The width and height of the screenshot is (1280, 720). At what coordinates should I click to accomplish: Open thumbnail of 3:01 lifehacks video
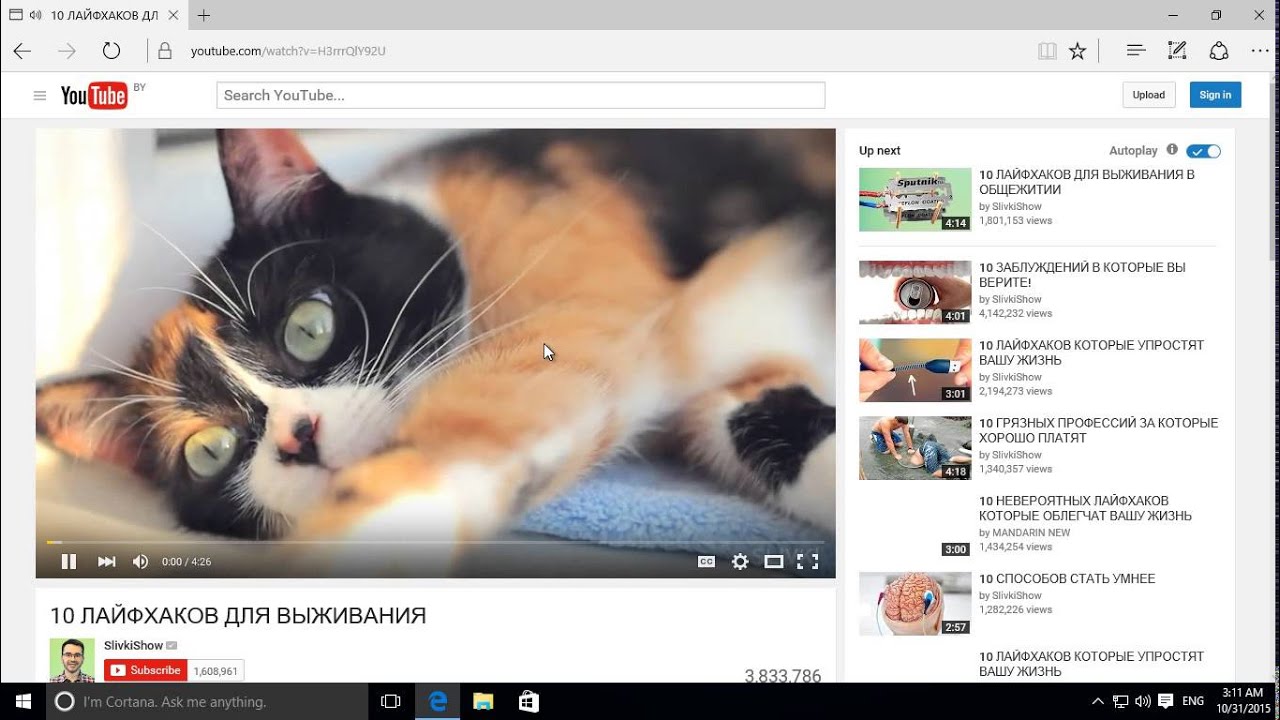tap(915, 370)
